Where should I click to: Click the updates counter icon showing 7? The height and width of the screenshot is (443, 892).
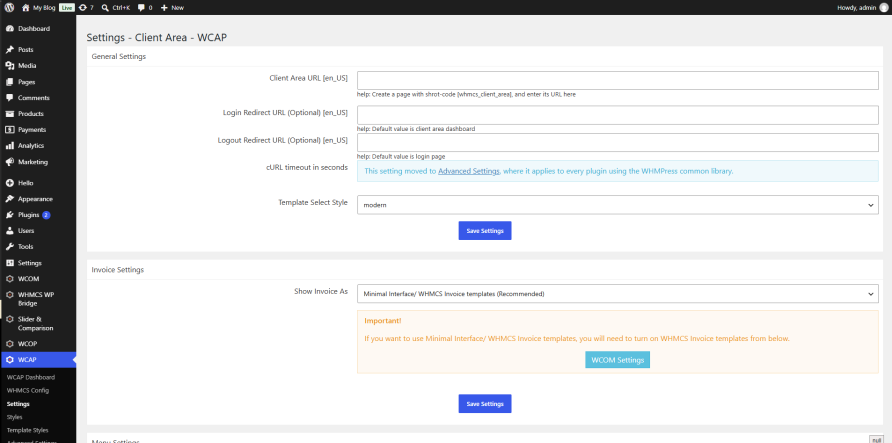(84, 7)
